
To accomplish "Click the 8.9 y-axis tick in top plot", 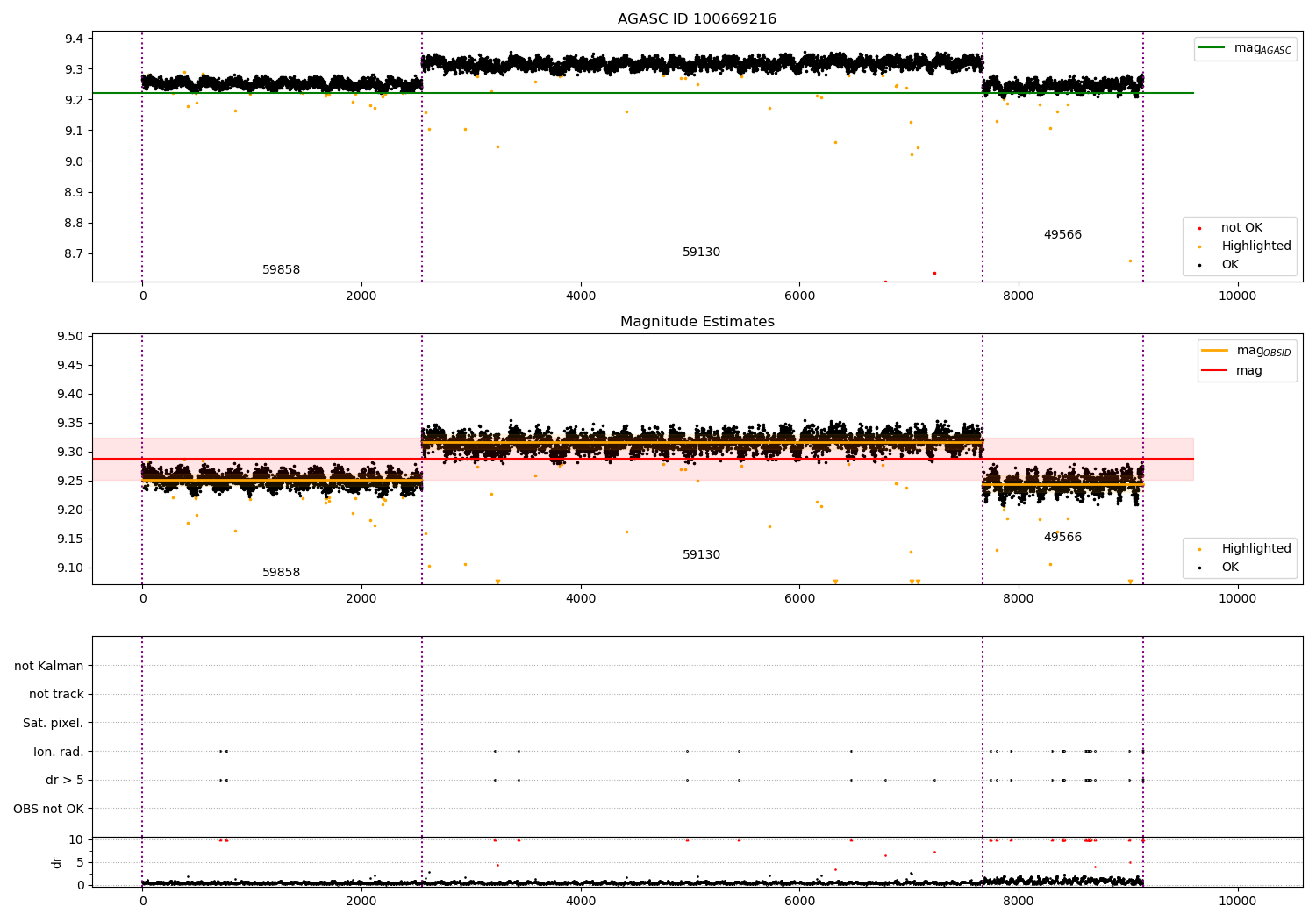I will 74,192.
